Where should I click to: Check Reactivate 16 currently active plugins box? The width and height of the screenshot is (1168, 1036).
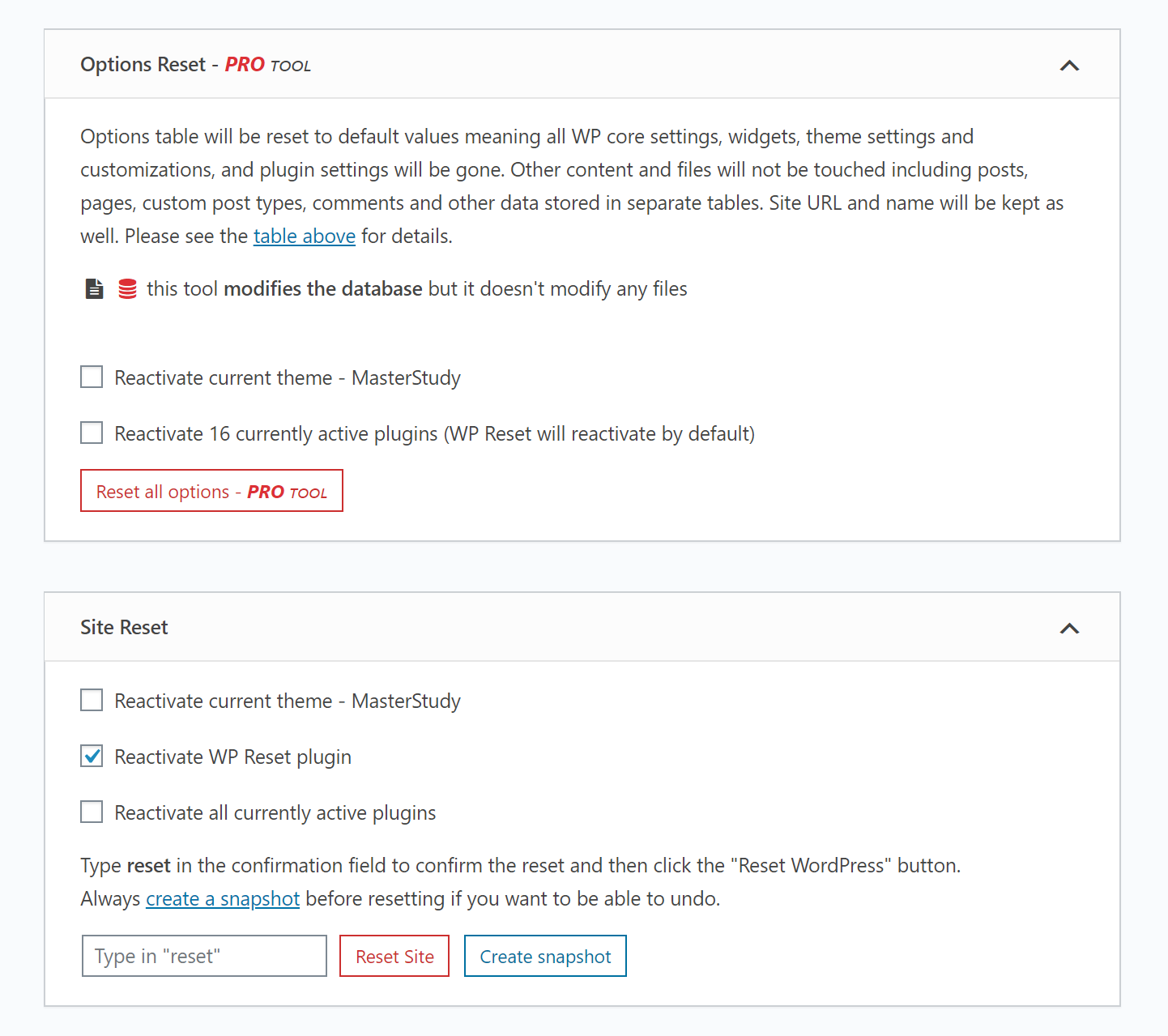[92, 433]
